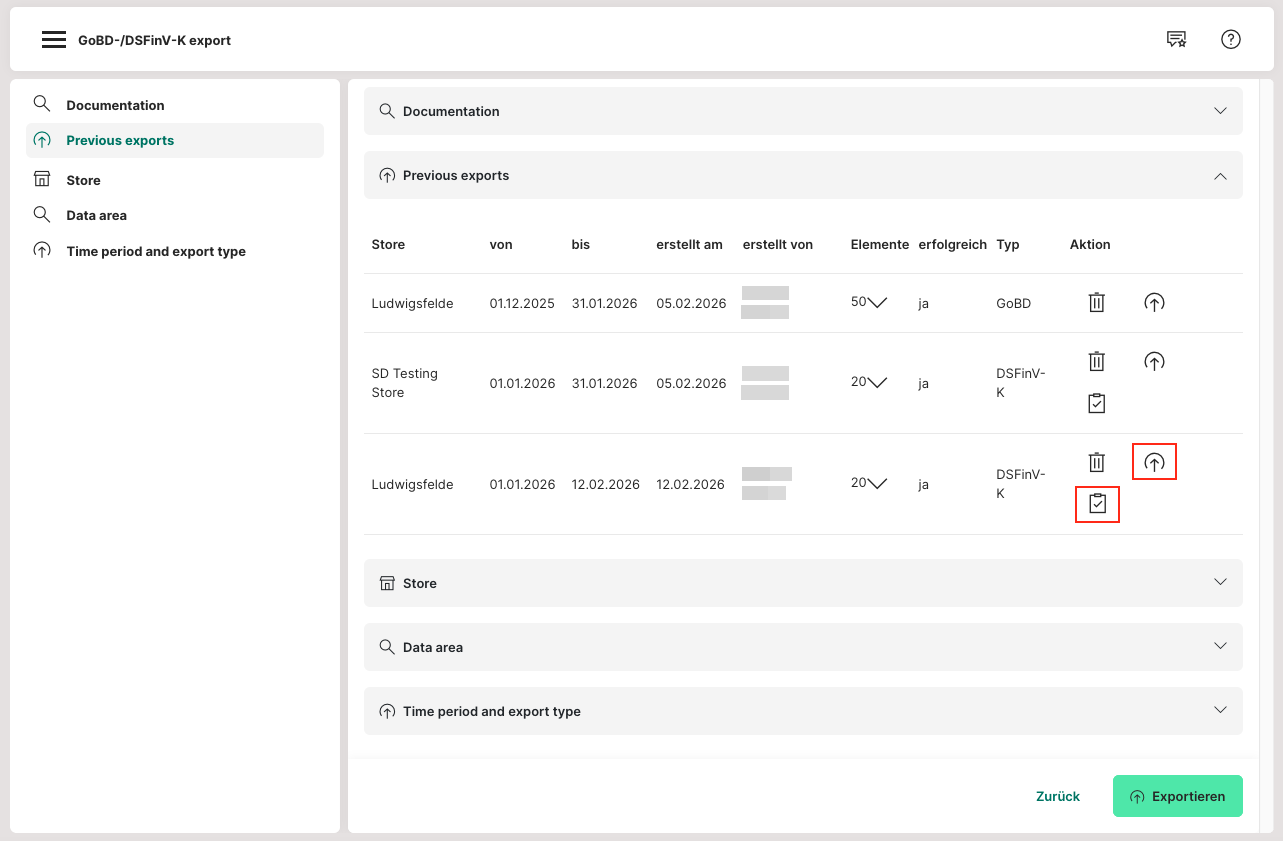
Task: Click the feedback chat icon
Action: 1176,40
